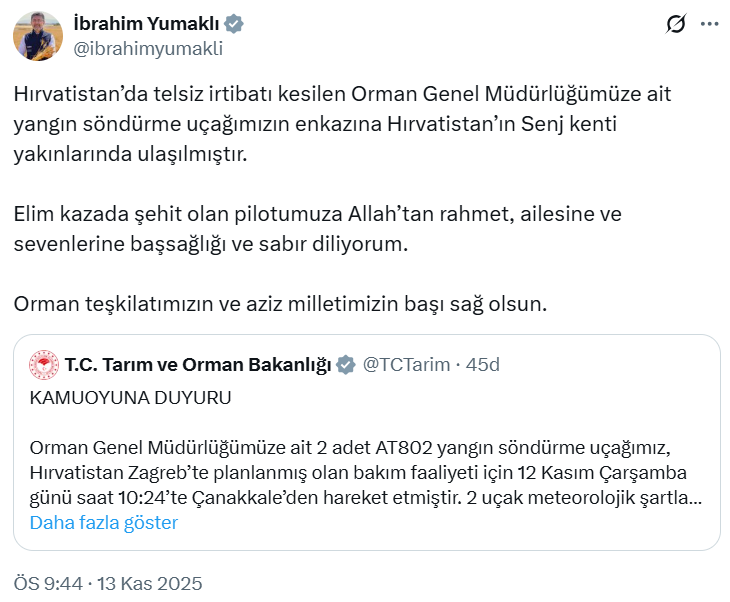Click the paragraph starting with Elim kazada

click(320, 230)
